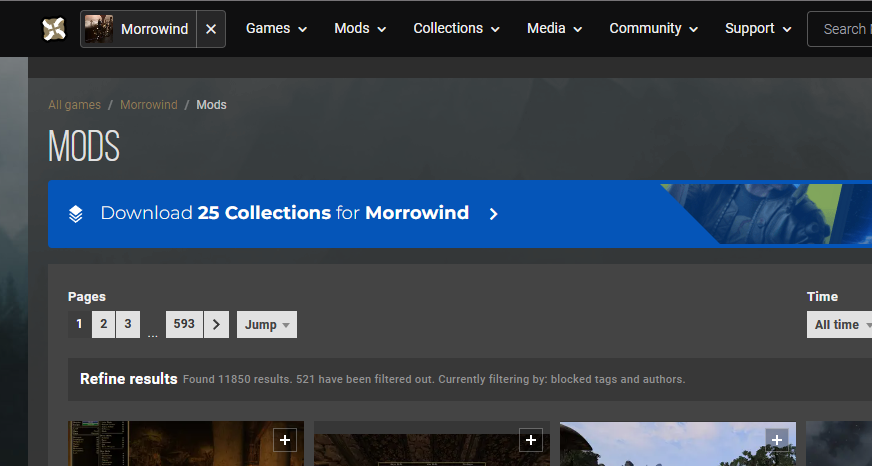Add third mod tile with plus icon

point(776,440)
